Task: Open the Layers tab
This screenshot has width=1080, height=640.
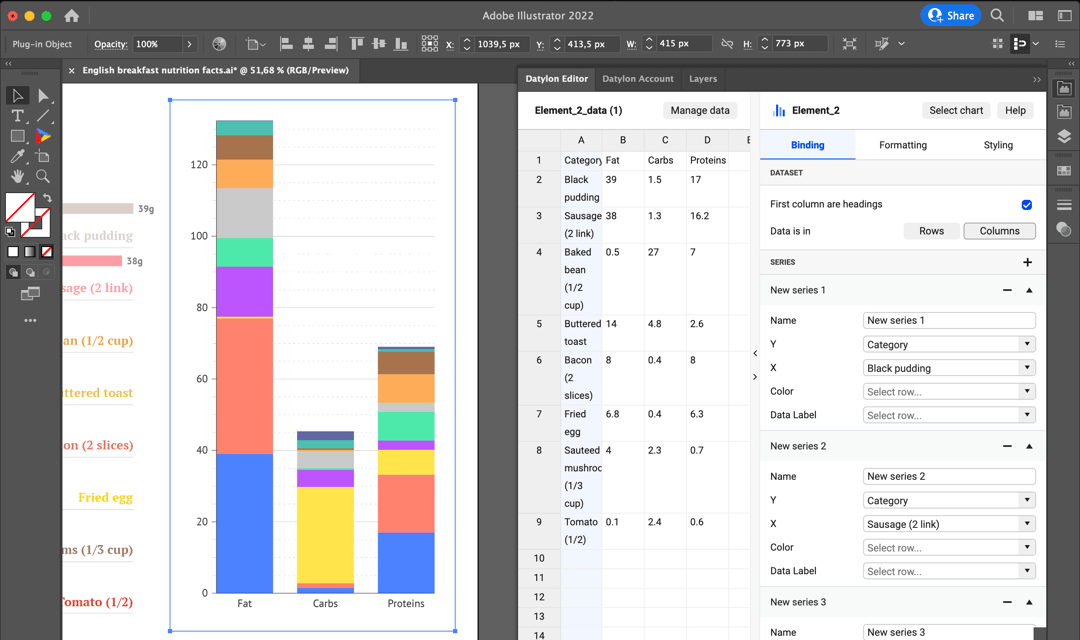Action: (702, 78)
